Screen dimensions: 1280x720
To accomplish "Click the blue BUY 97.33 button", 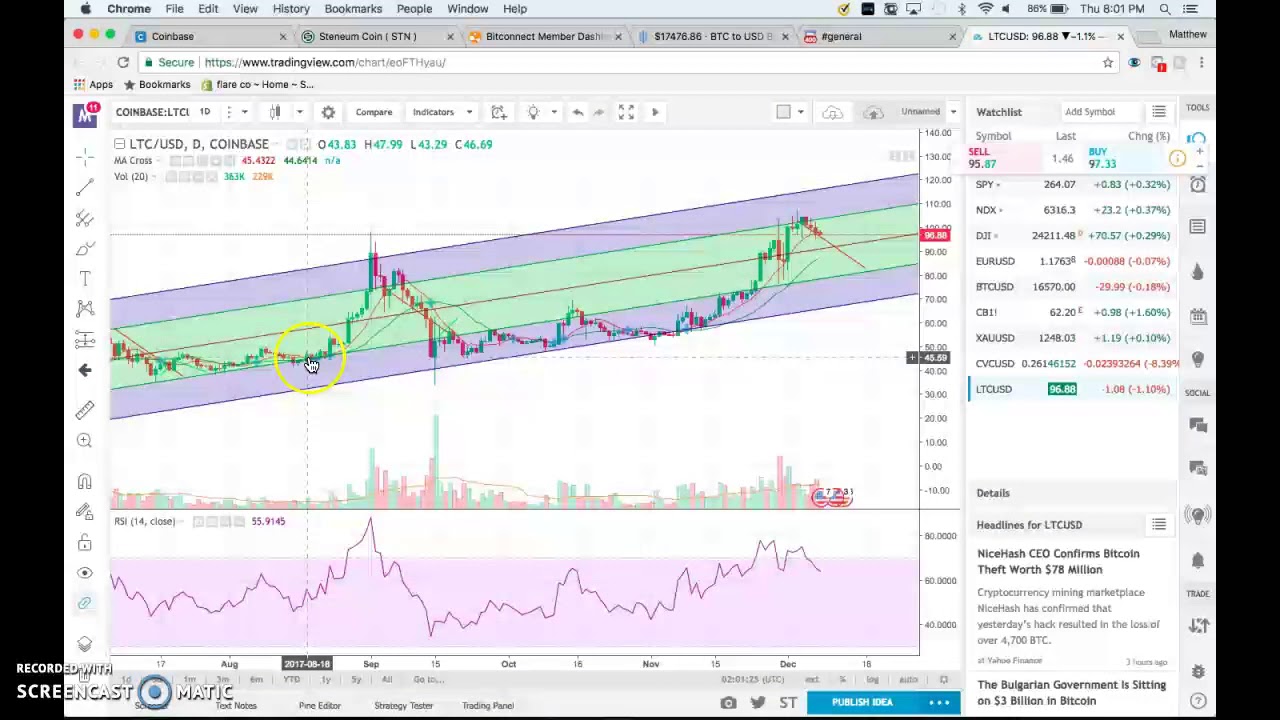I will 1126,158.
